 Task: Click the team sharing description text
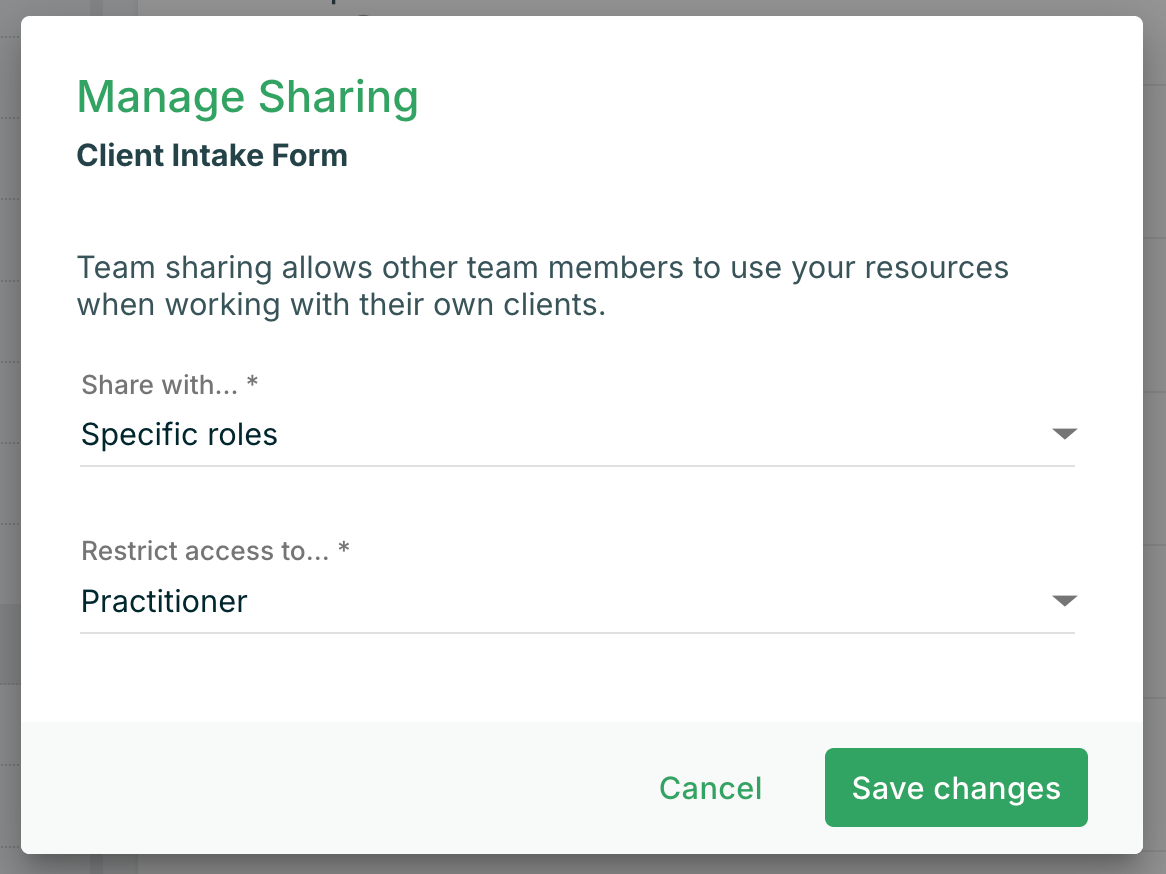coord(542,269)
